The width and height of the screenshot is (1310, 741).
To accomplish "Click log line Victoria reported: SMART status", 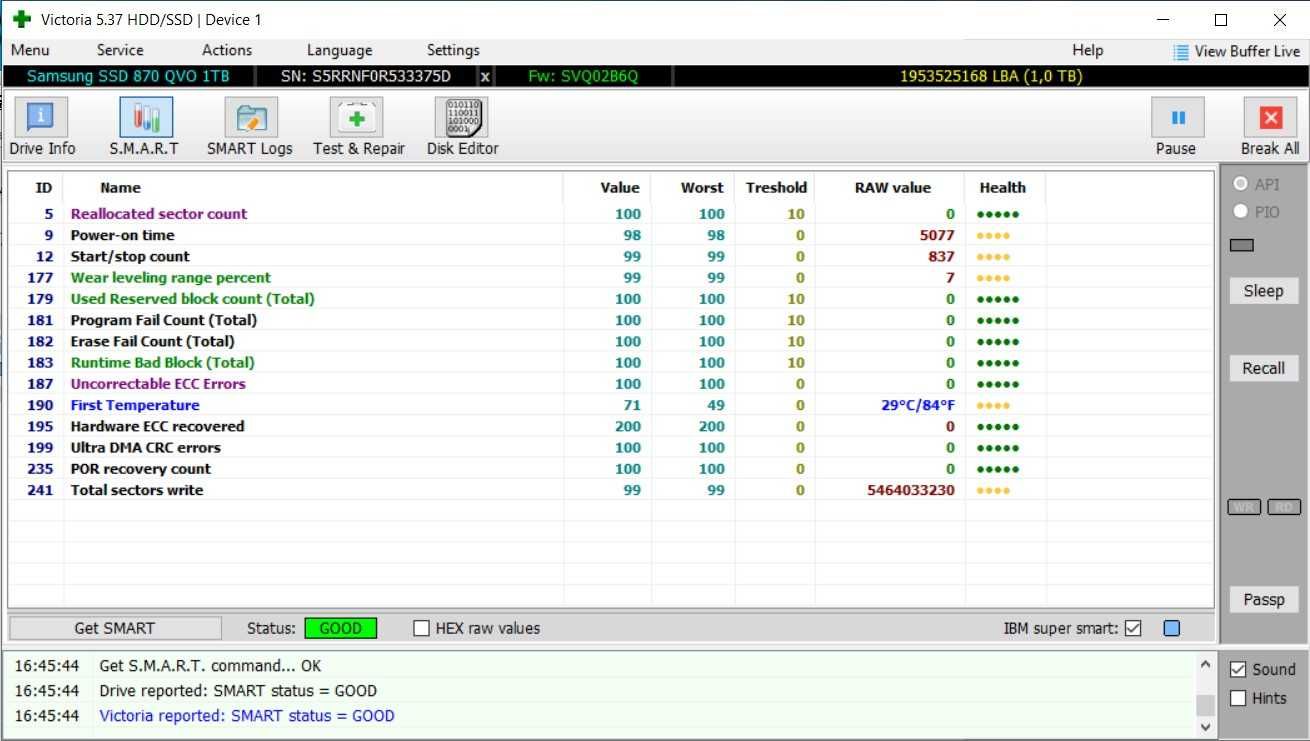I will tap(247, 716).
